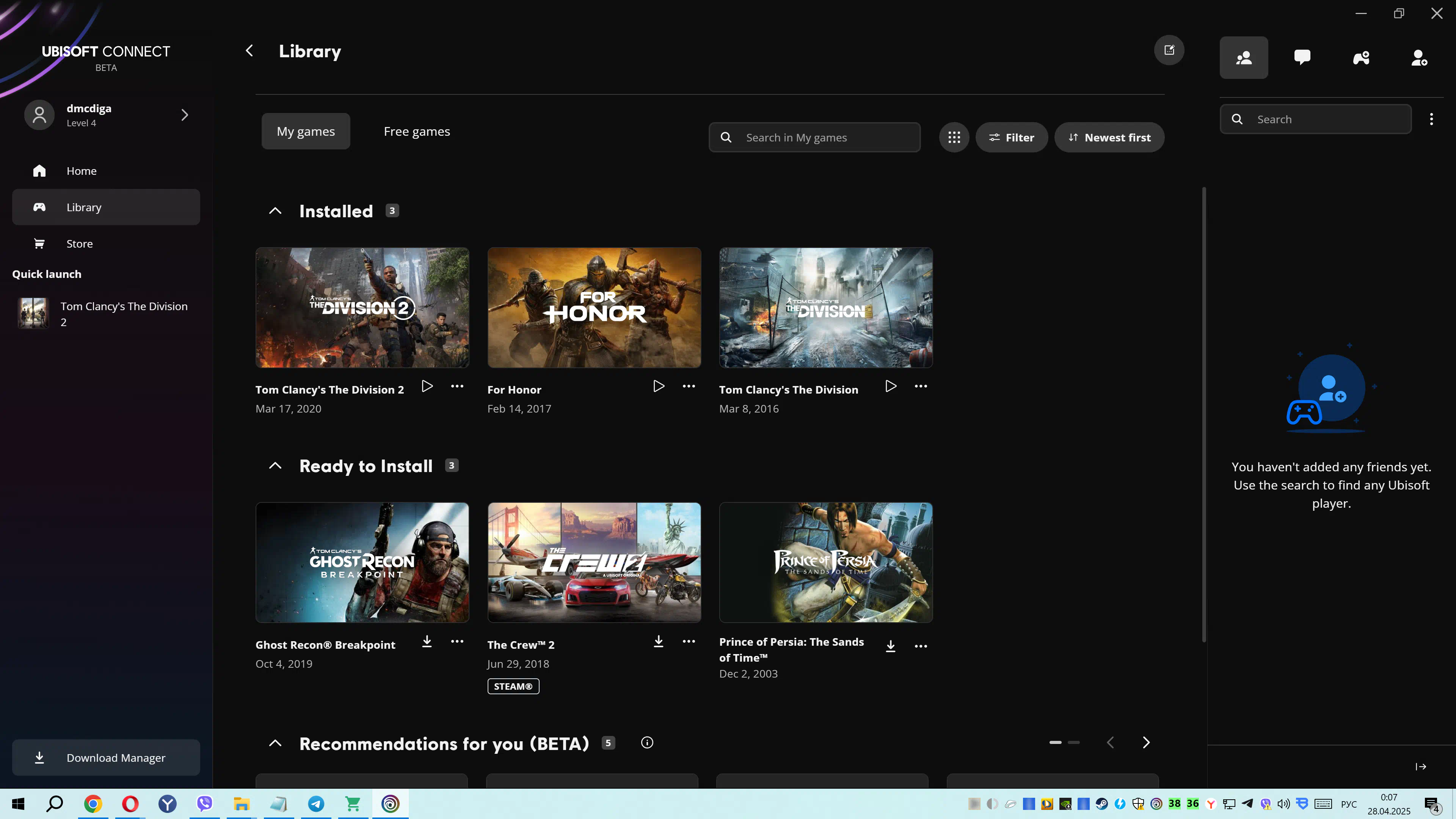Viewport: 1456px width, 819px height.
Task: Open the Store in the sidebar
Action: [106, 243]
